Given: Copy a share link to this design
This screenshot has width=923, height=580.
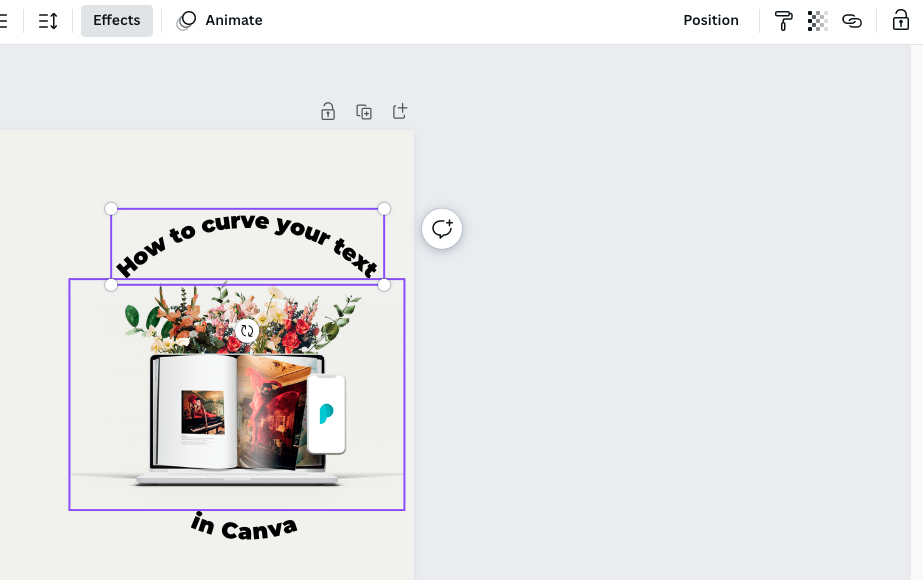Looking at the screenshot, I should coord(851,20).
